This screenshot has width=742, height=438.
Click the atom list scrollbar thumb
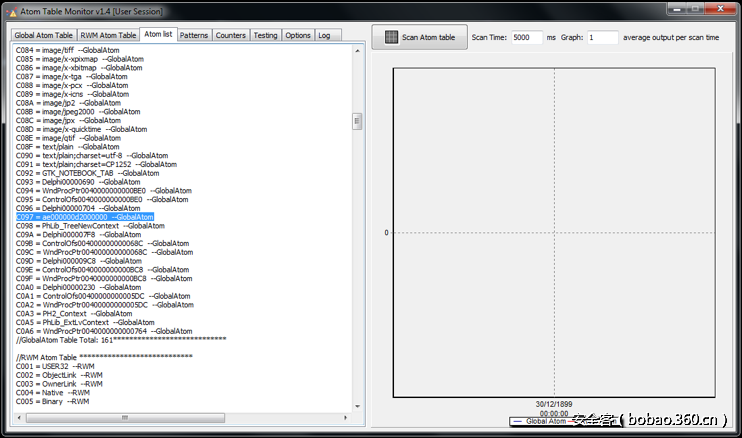tap(357, 120)
